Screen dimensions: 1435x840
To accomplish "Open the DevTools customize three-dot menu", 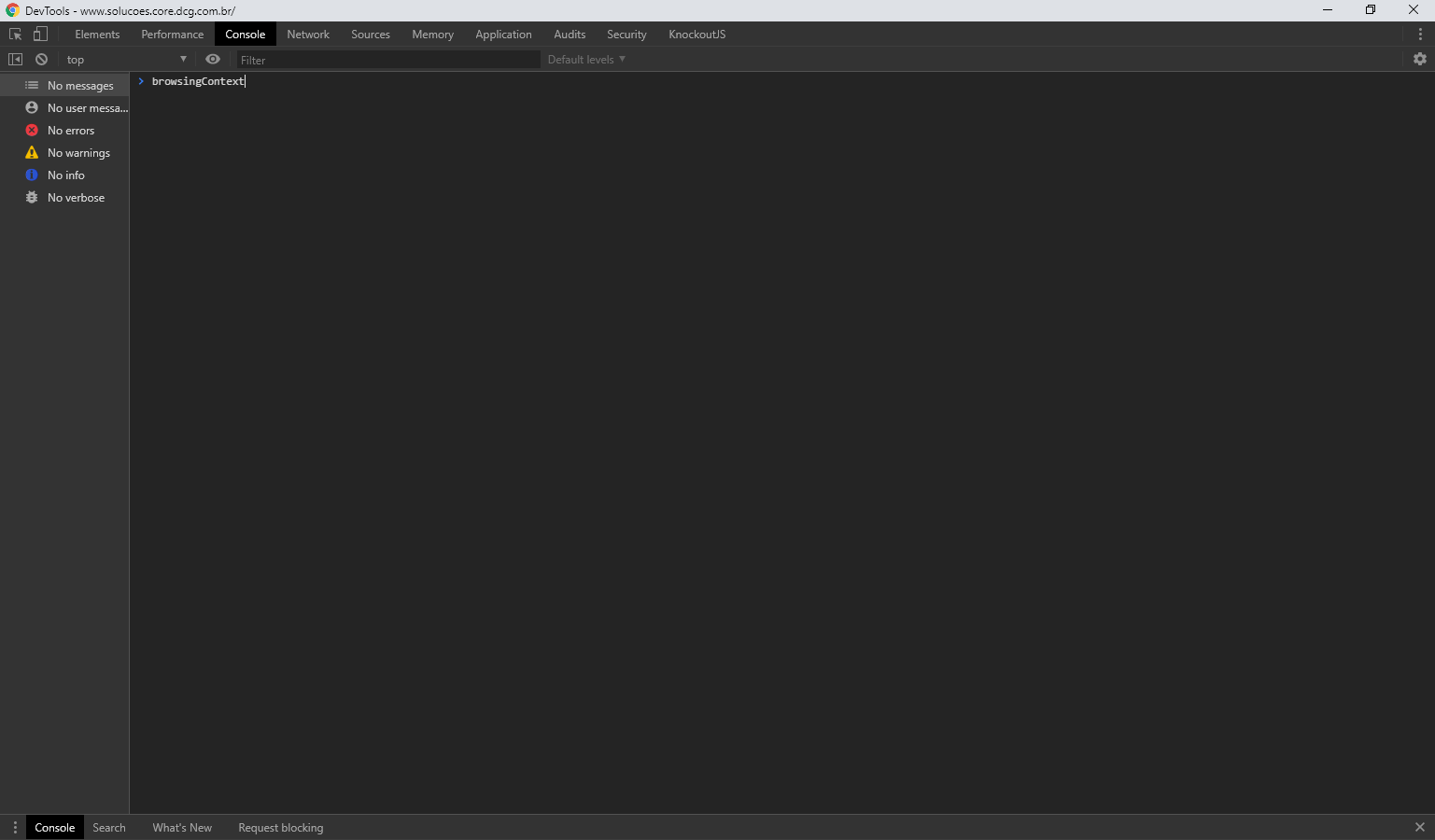I will [x=1420, y=35].
